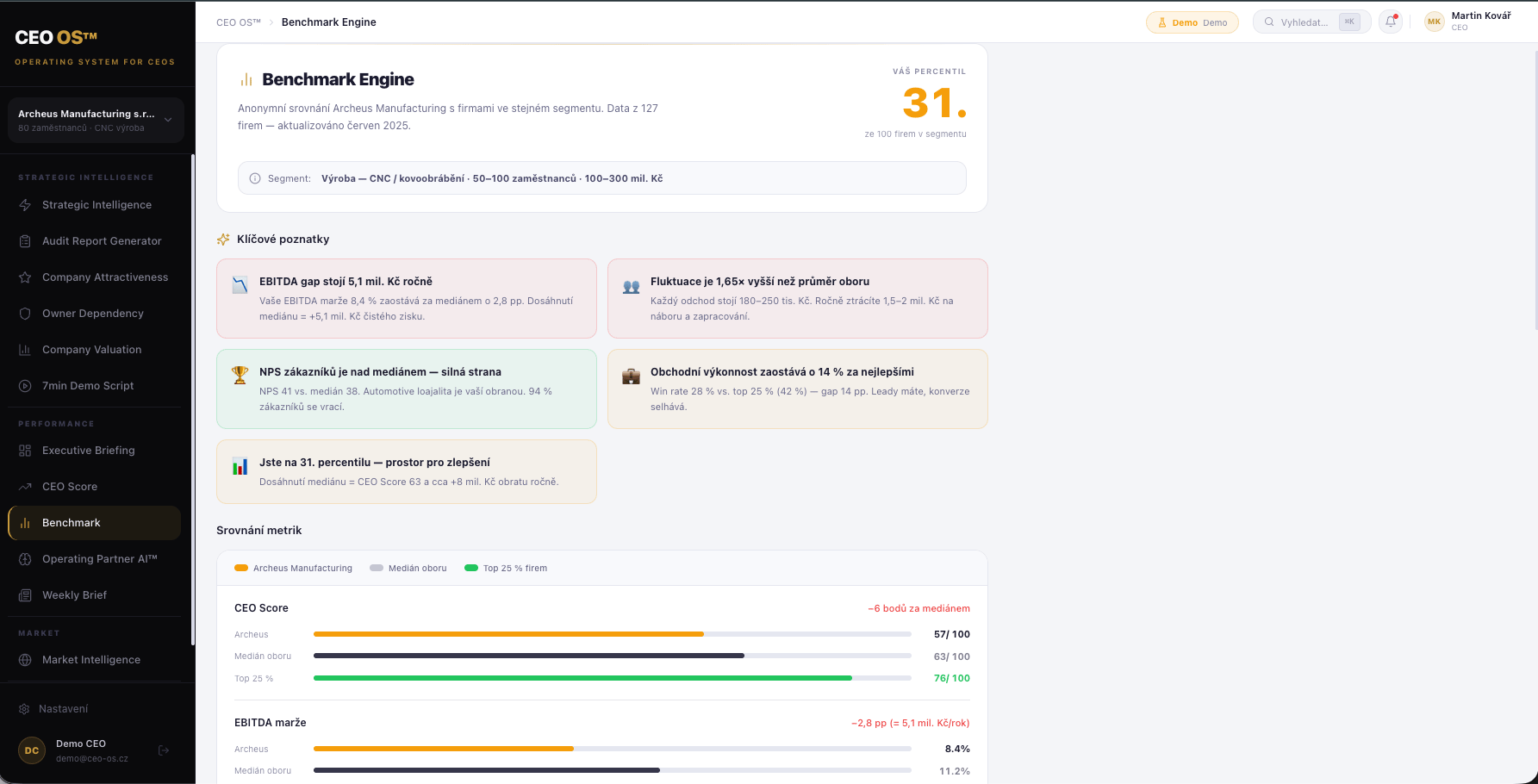The width and height of the screenshot is (1538, 784).
Task: Click sidebar vertical scrollbar
Action: [x=192, y=400]
